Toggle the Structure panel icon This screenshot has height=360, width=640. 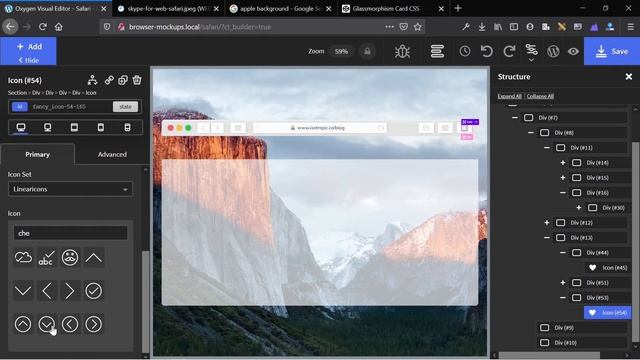437,51
